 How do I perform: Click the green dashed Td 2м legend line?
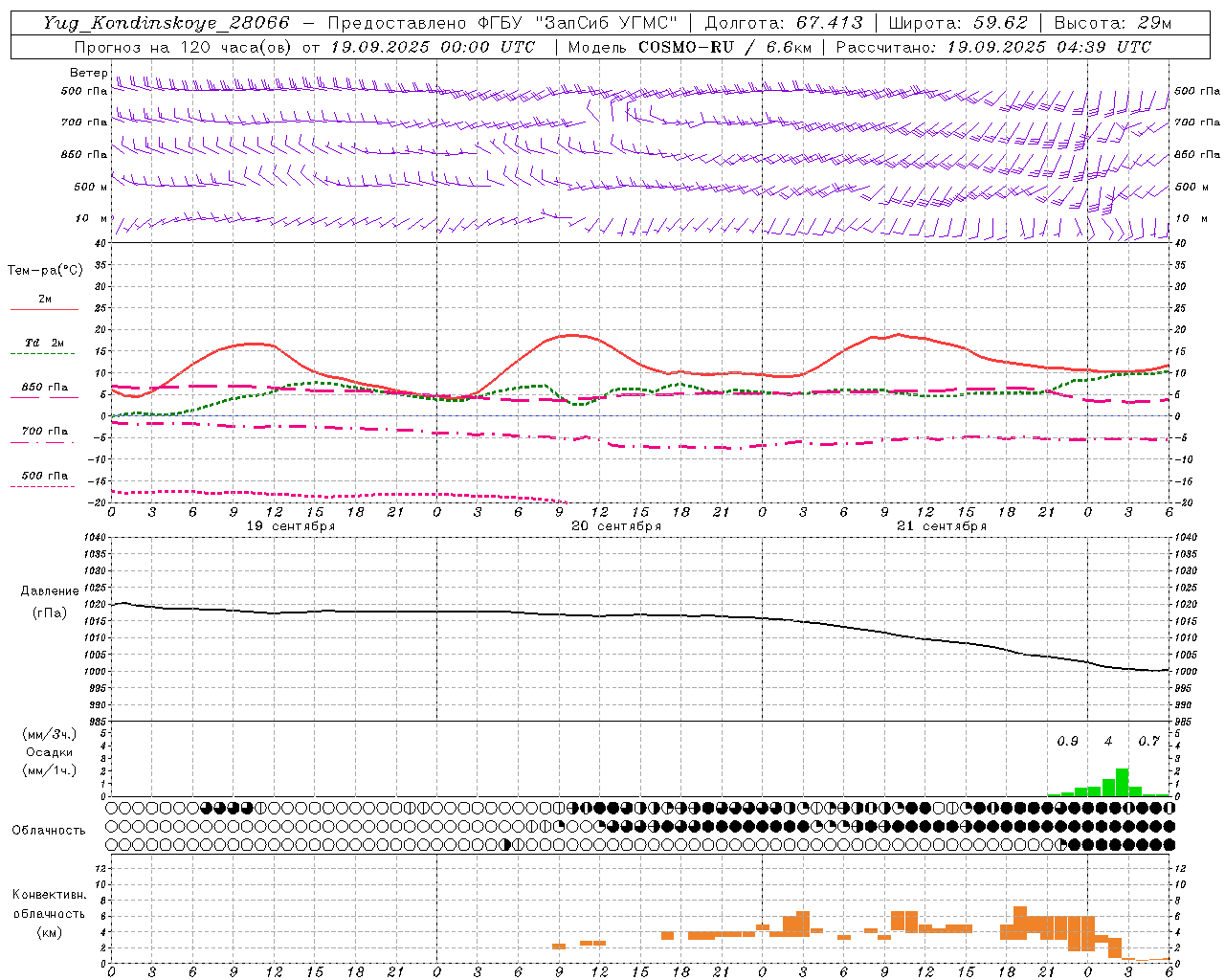(x=42, y=354)
